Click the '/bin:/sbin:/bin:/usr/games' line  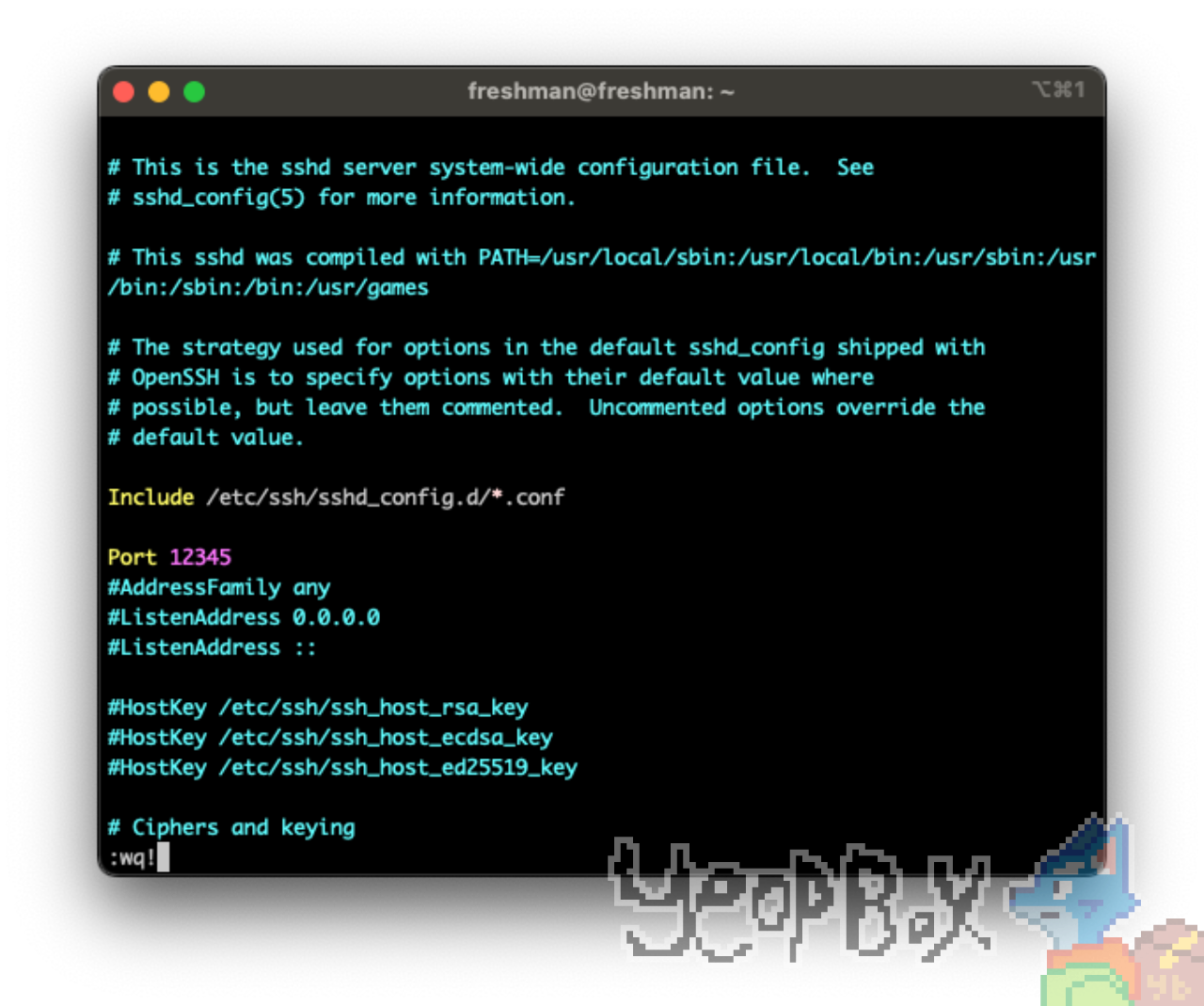(x=268, y=288)
